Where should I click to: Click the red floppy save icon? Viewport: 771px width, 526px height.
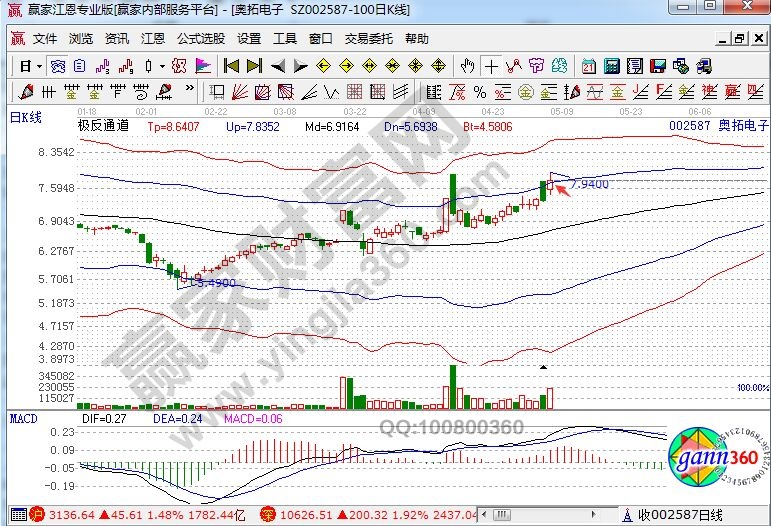(x=658, y=66)
